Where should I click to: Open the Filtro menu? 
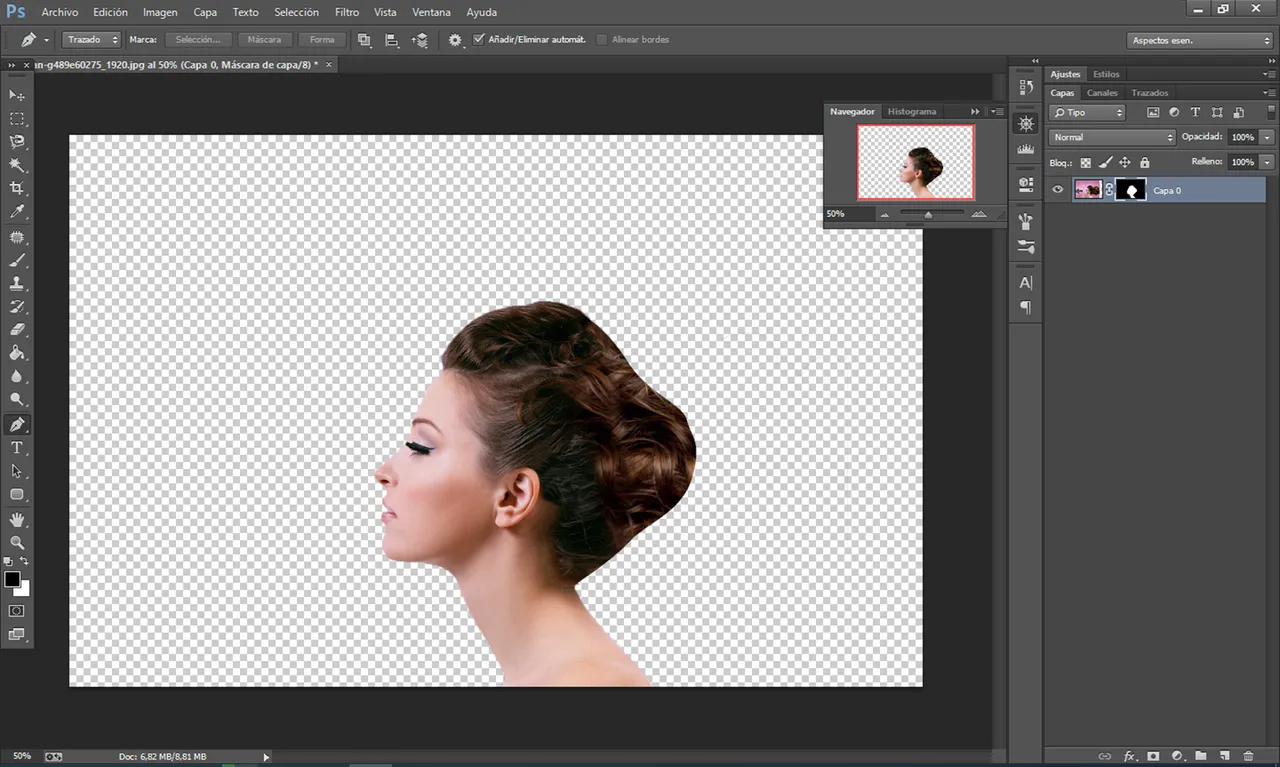tap(347, 12)
